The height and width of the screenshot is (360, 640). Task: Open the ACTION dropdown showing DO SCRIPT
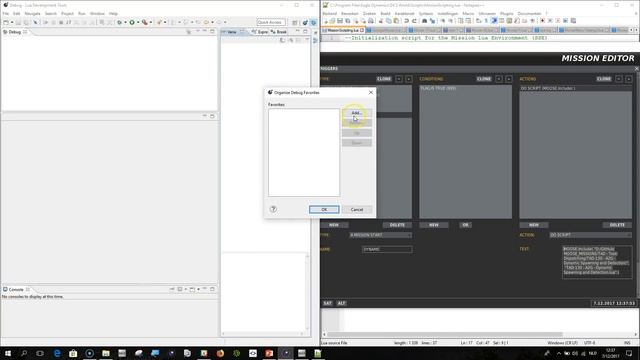[x=590, y=235]
